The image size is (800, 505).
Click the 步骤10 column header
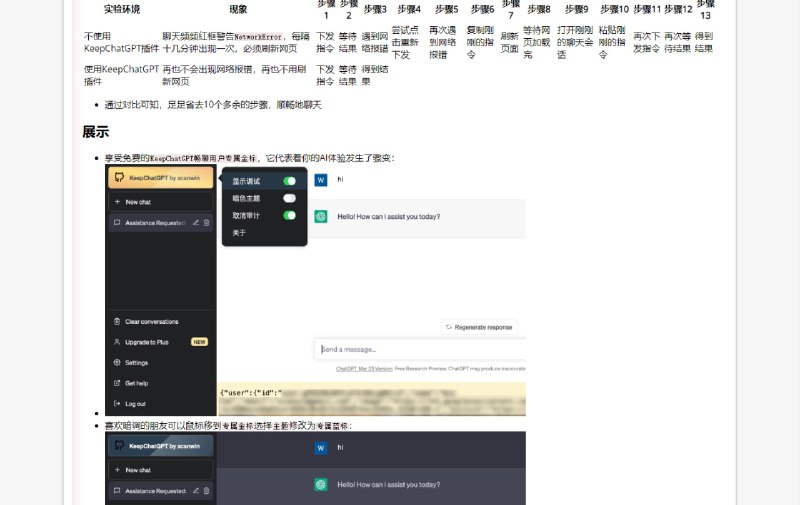(614, 9)
